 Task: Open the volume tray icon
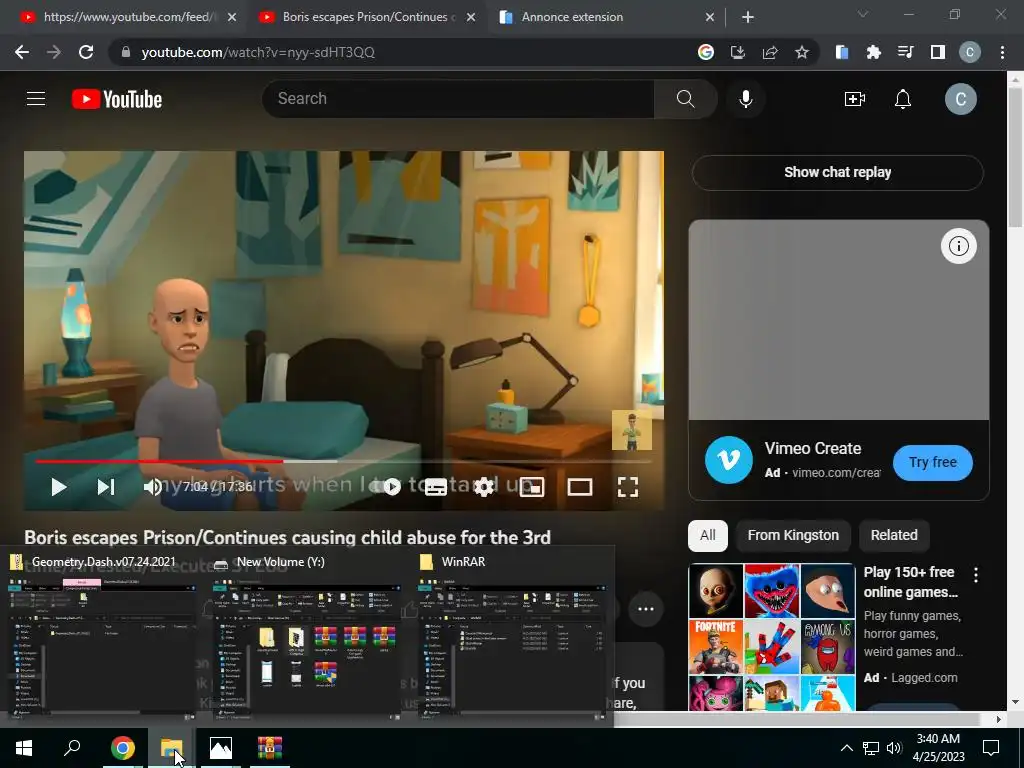point(894,748)
